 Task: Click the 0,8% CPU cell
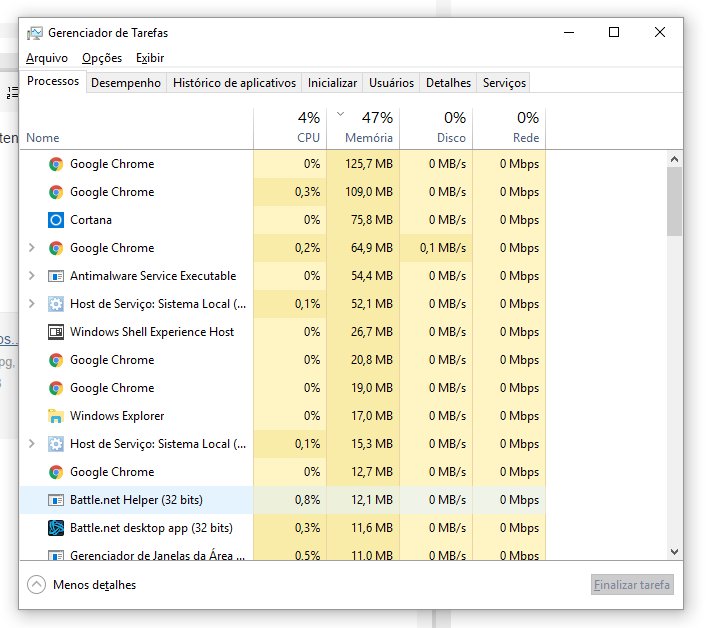coord(290,500)
